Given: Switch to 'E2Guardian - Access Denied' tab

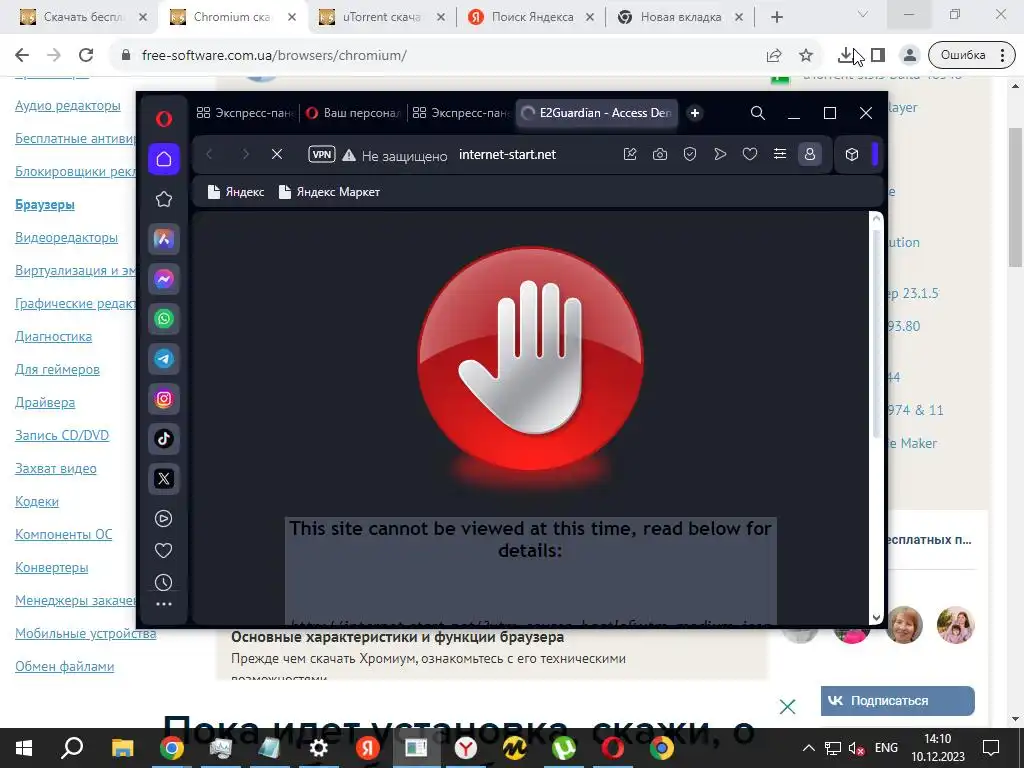Looking at the screenshot, I should tap(598, 113).
